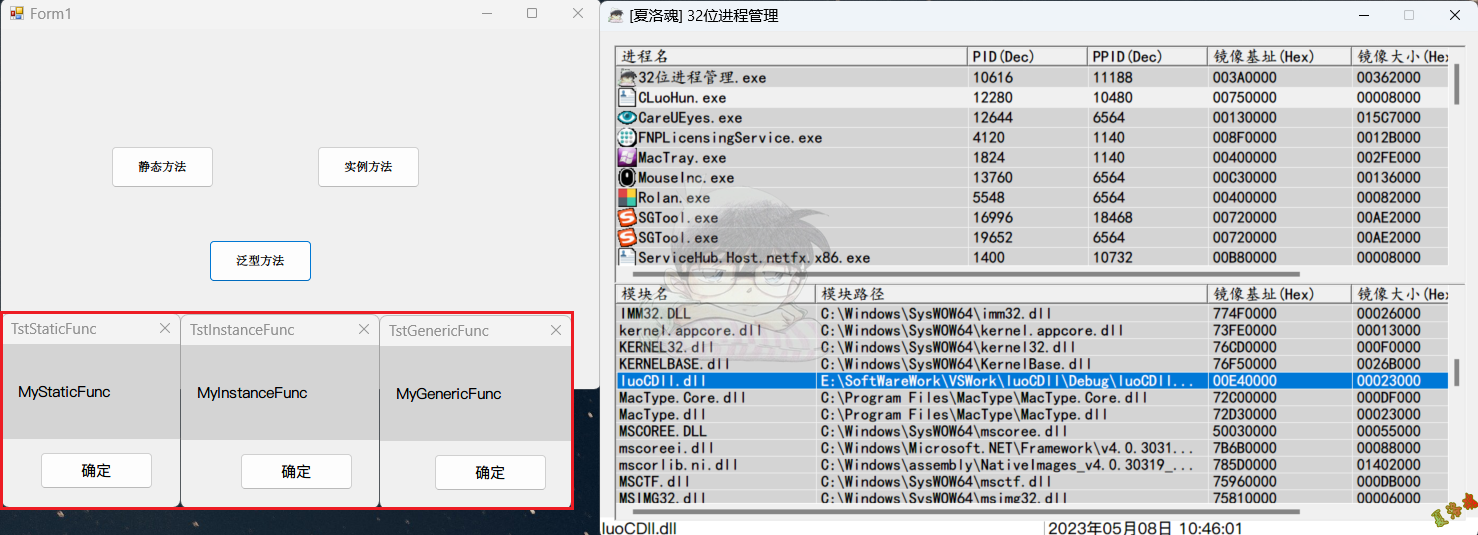Click the Form1 window title icon
This screenshot has height=535, width=1478.
click(x=16, y=14)
